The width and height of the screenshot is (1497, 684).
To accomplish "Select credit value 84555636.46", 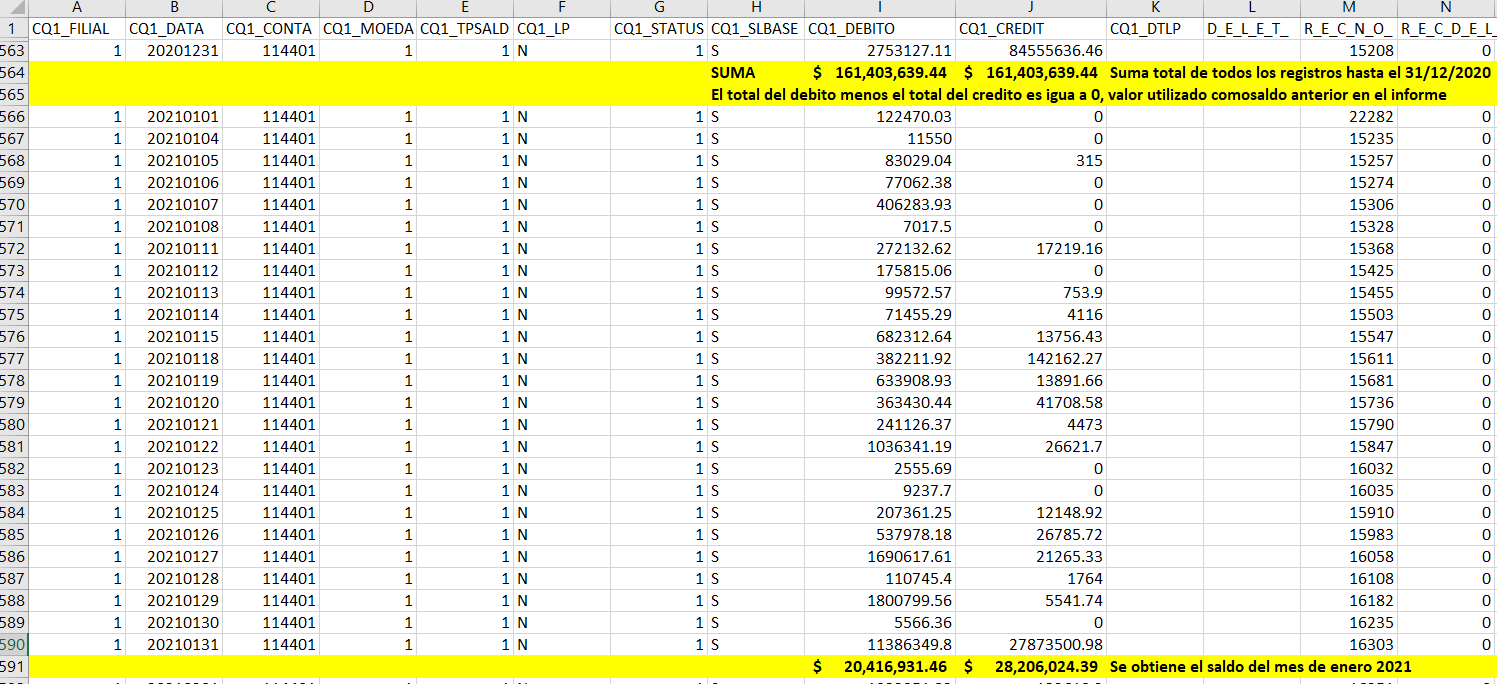I will pos(1031,51).
